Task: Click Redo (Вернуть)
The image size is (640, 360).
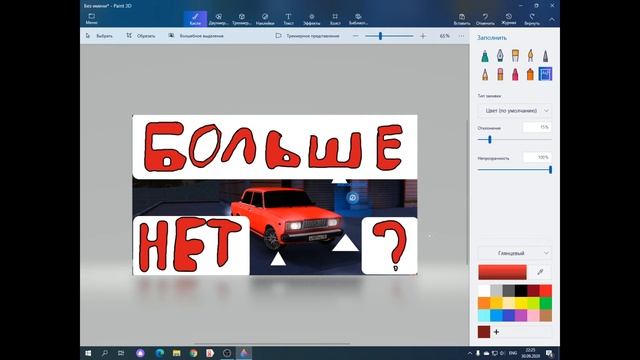Action: coord(532,19)
